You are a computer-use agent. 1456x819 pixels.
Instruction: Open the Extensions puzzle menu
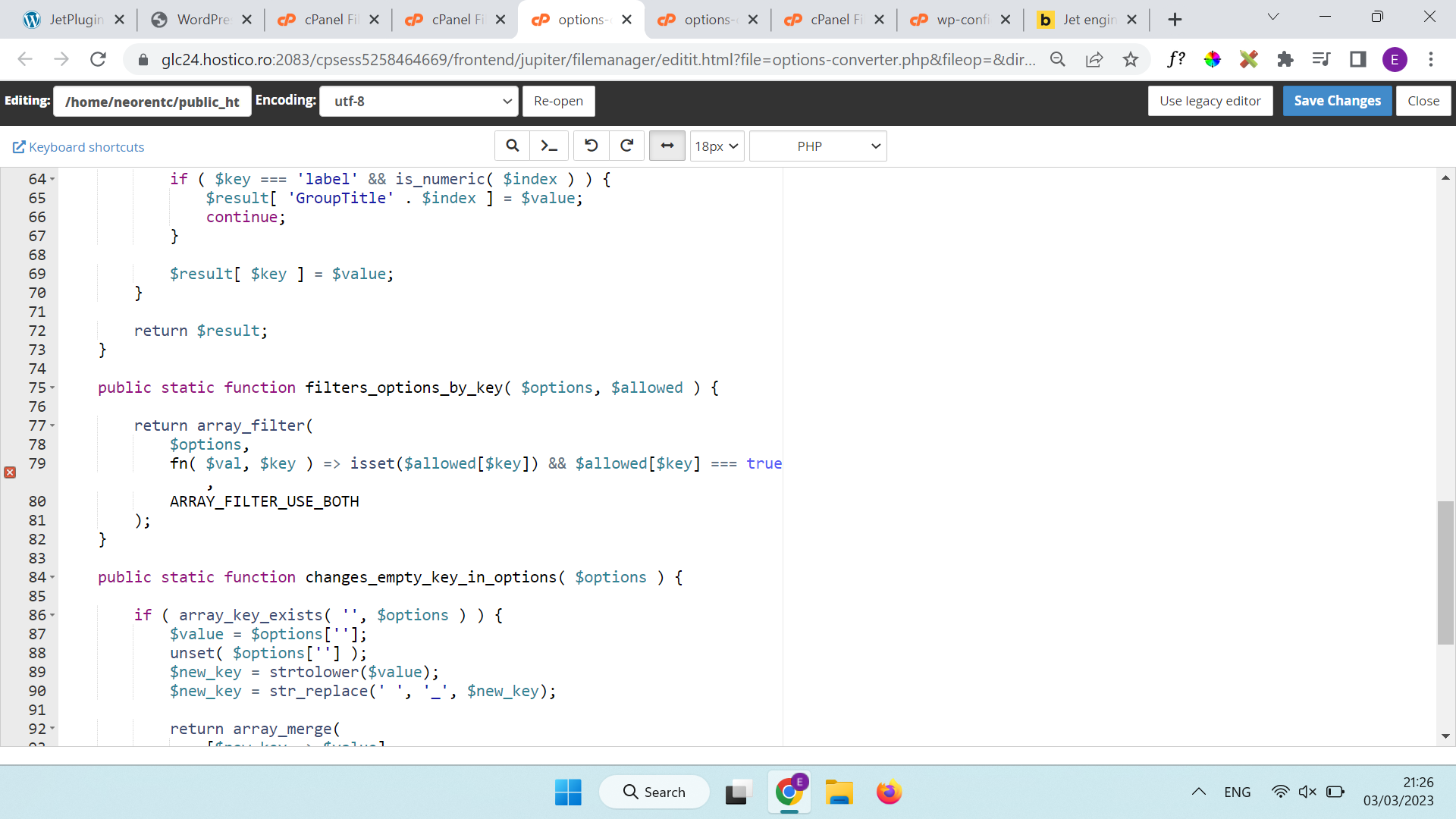1285,59
